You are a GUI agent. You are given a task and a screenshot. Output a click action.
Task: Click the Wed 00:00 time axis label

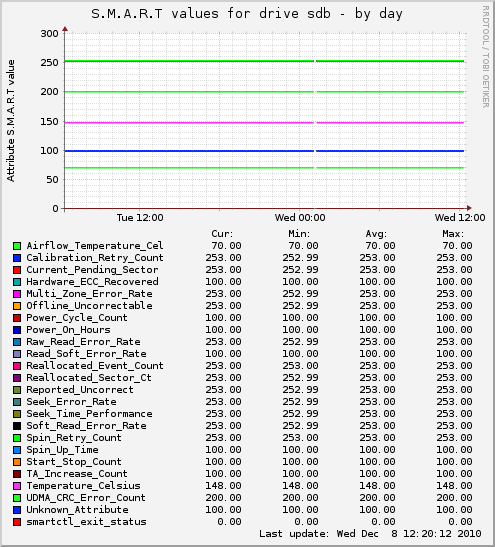(300, 218)
